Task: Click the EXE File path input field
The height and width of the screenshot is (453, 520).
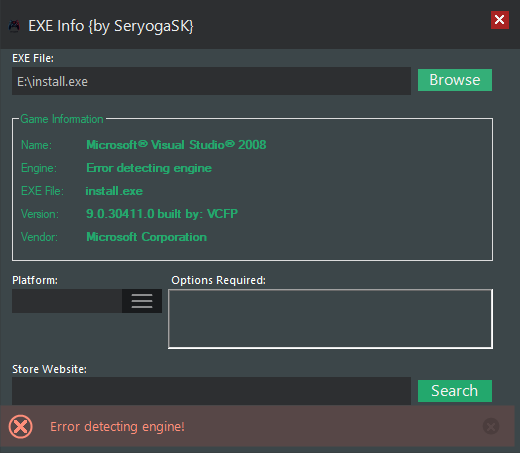Action: [x=211, y=81]
